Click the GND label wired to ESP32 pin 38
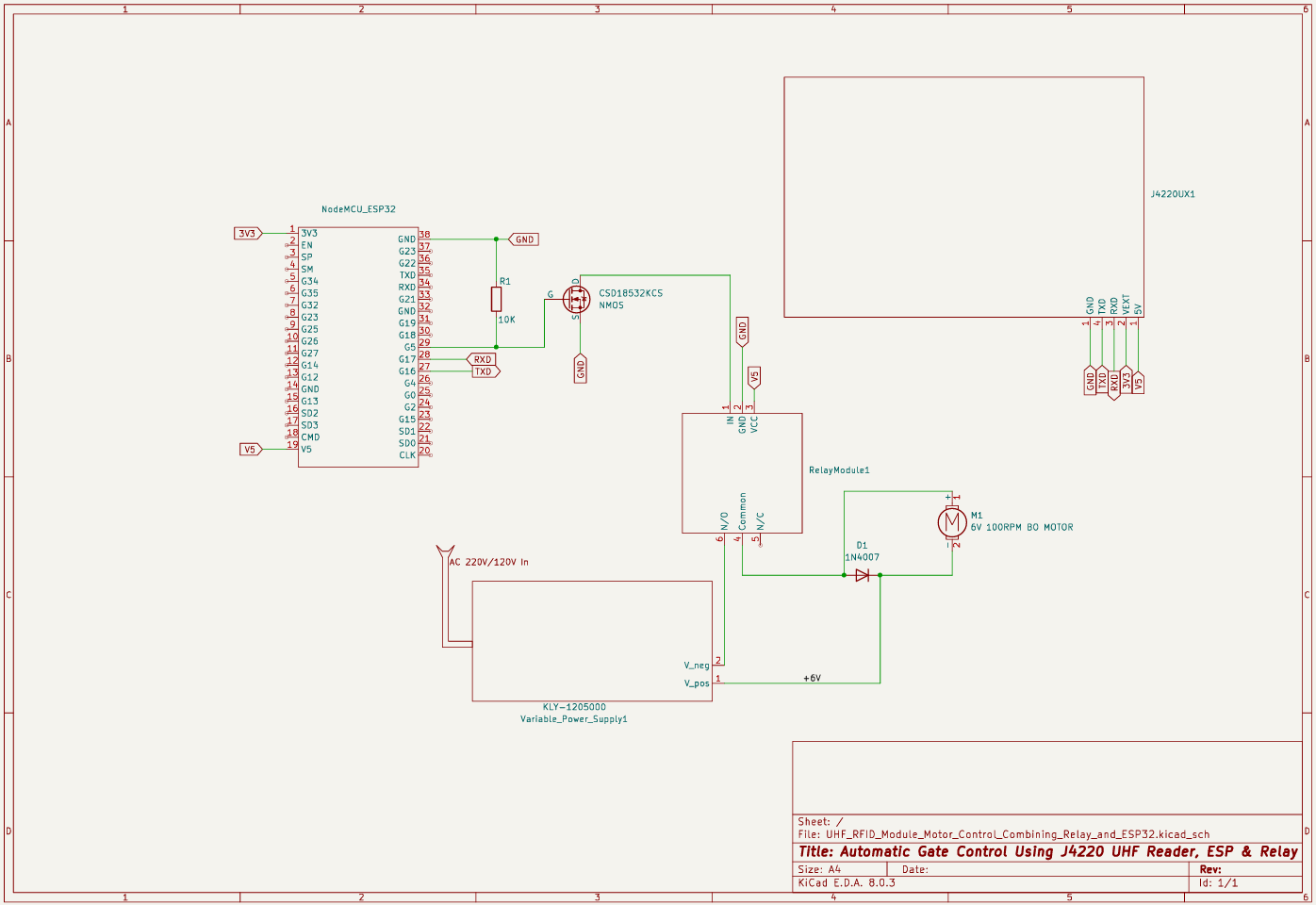 [x=523, y=239]
